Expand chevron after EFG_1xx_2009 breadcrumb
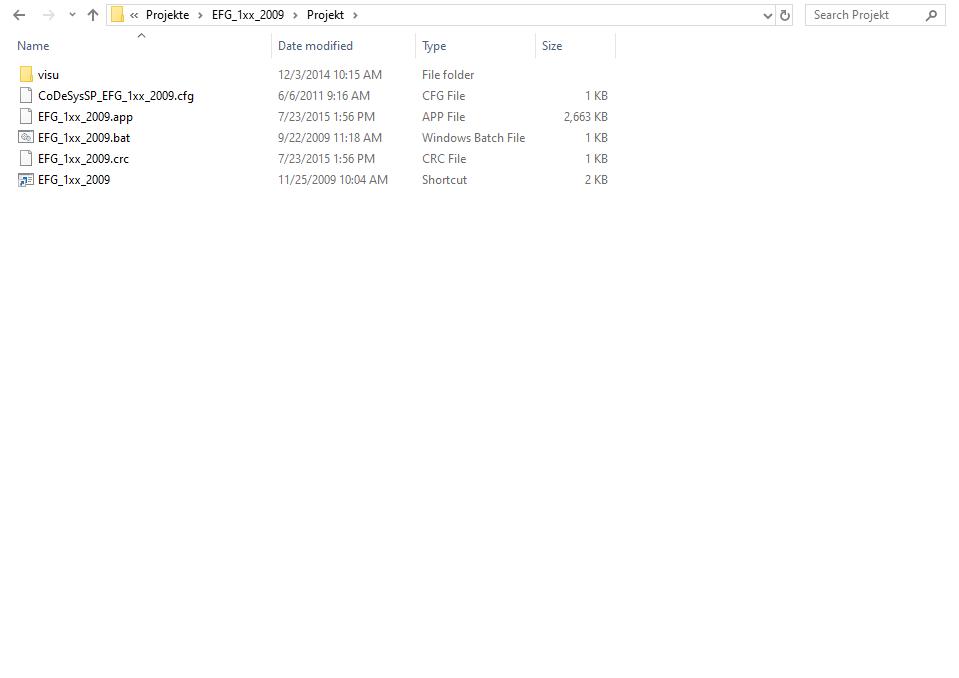The width and height of the screenshot is (959, 678). click(x=295, y=15)
